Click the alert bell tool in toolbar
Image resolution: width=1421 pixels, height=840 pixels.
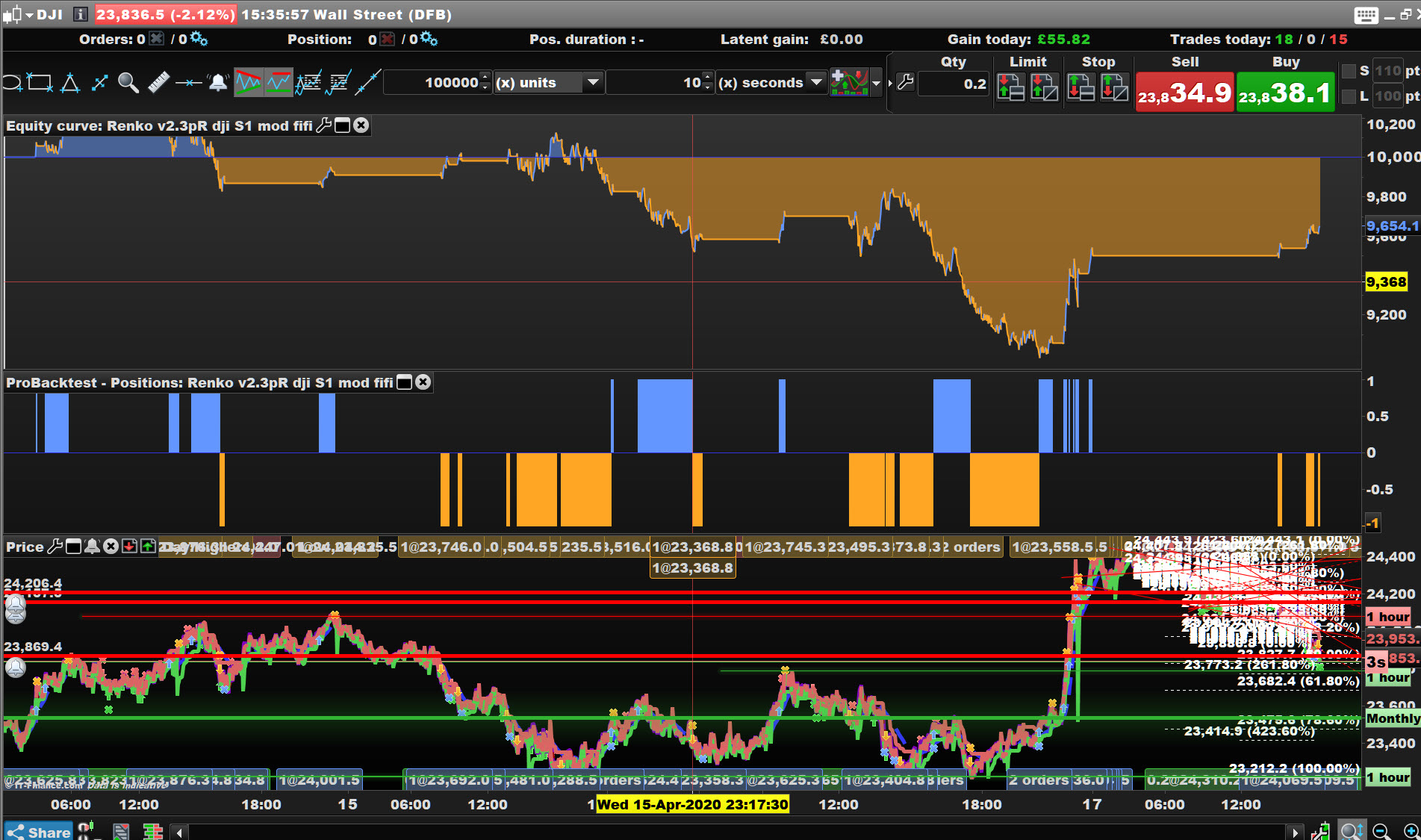pos(217,82)
